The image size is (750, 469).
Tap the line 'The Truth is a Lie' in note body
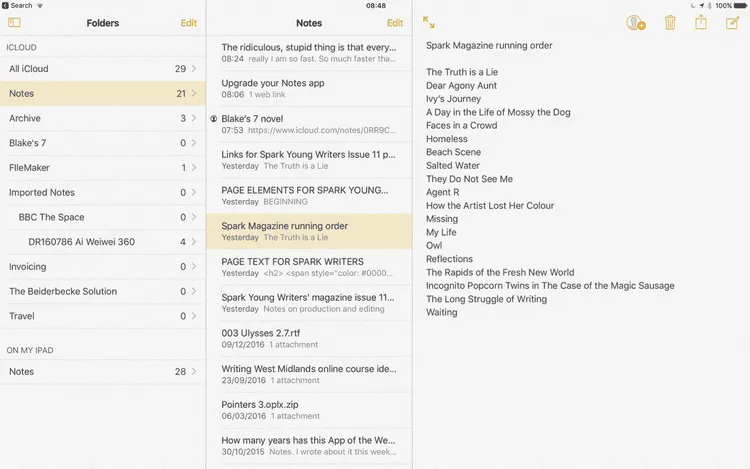pyautogui.click(x=462, y=72)
